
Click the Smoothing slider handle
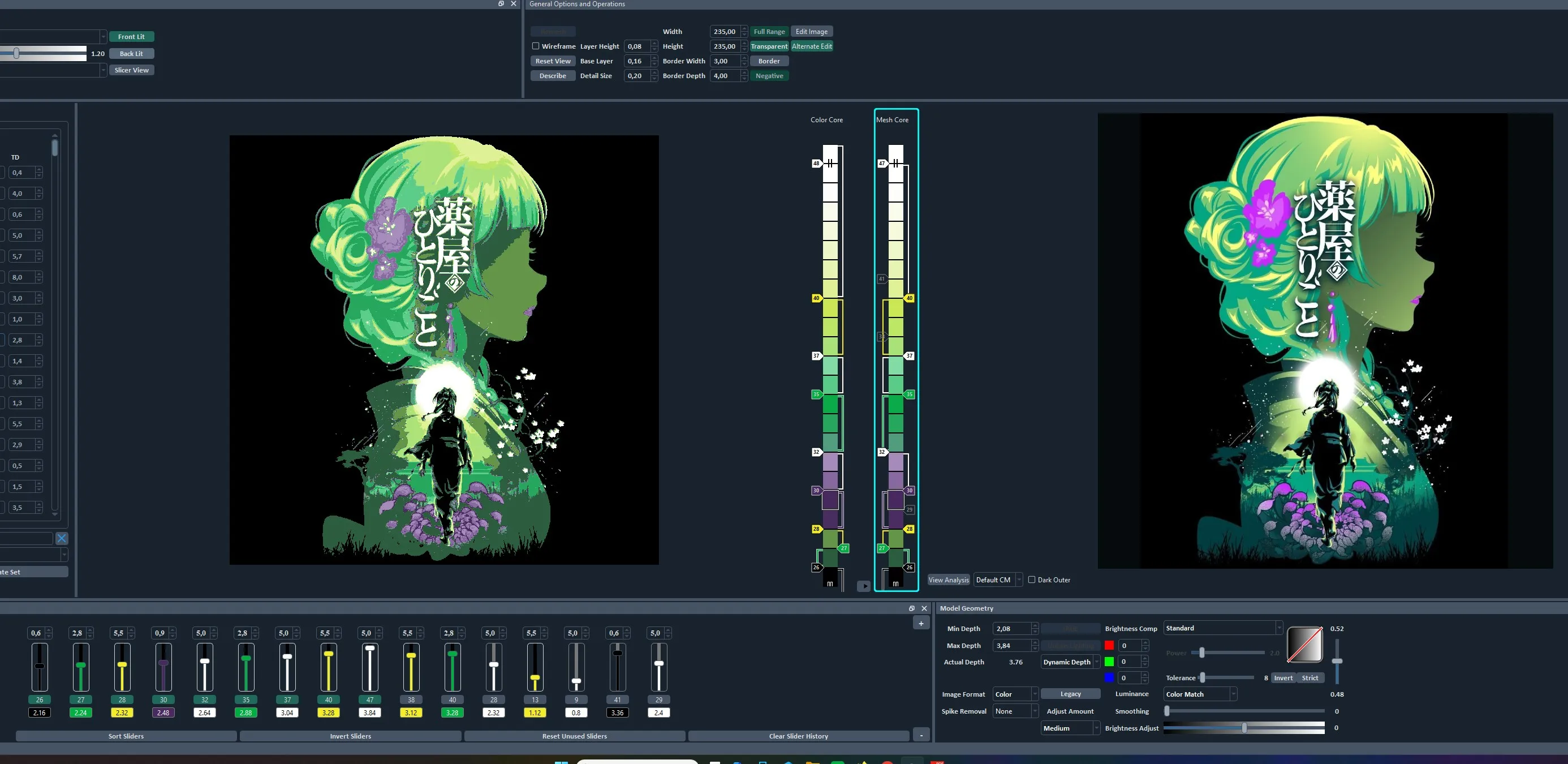coord(1167,711)
